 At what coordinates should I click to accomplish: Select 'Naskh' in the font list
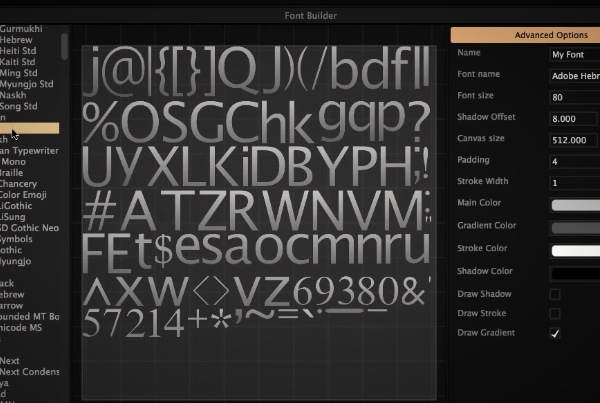click(13, 95)
